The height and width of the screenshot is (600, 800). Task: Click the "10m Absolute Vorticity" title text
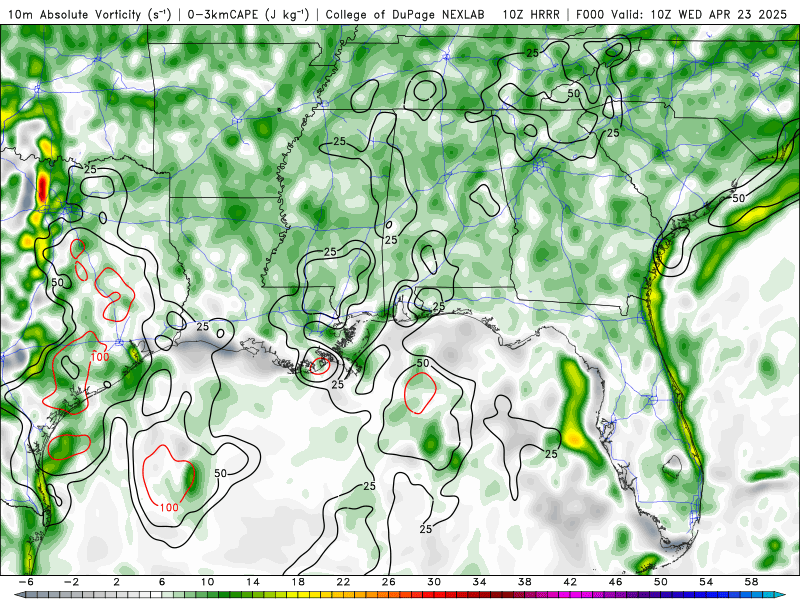coord(74,15)
